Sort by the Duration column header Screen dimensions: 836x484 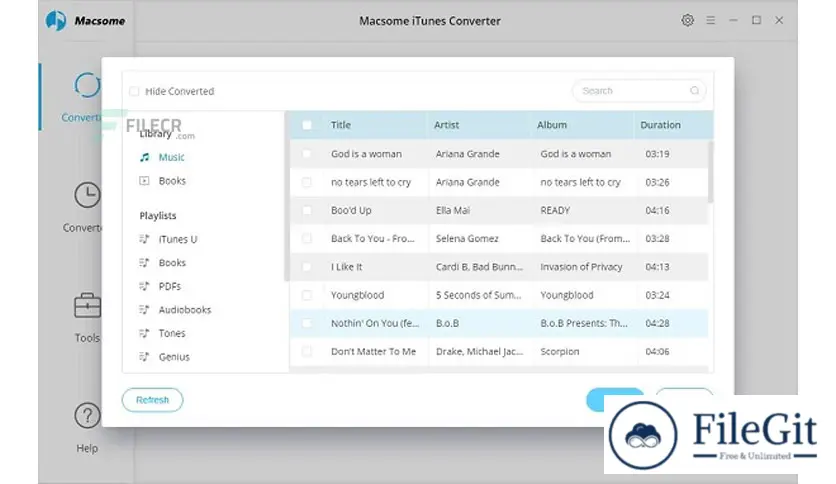tap(660, 125)
